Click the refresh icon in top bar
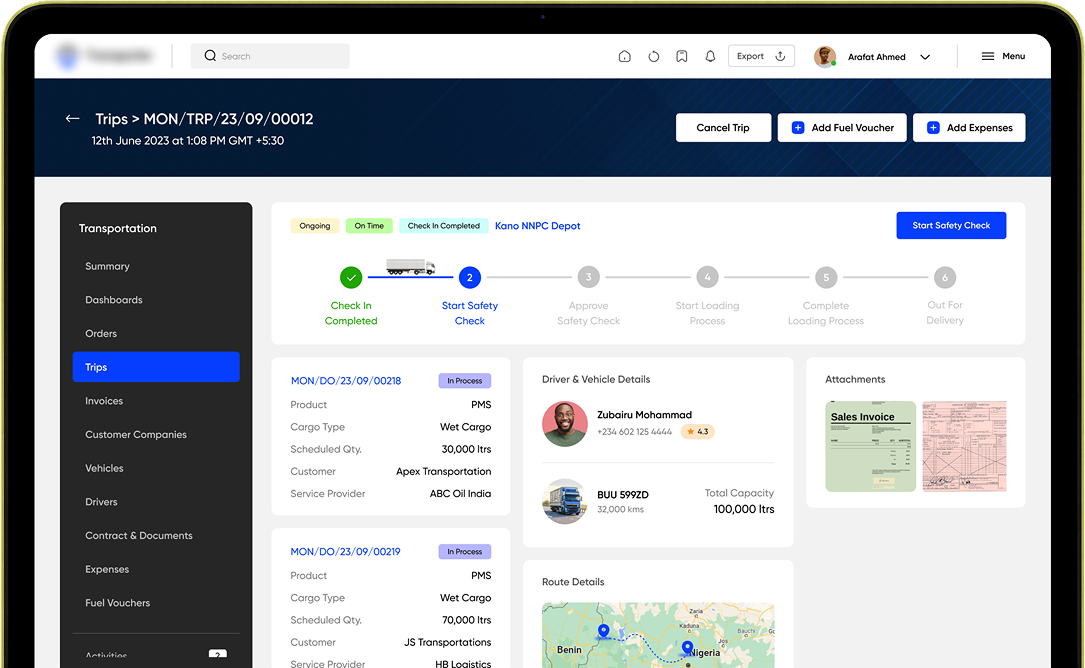Viewport: 1085px width, 668px height. 653,56
